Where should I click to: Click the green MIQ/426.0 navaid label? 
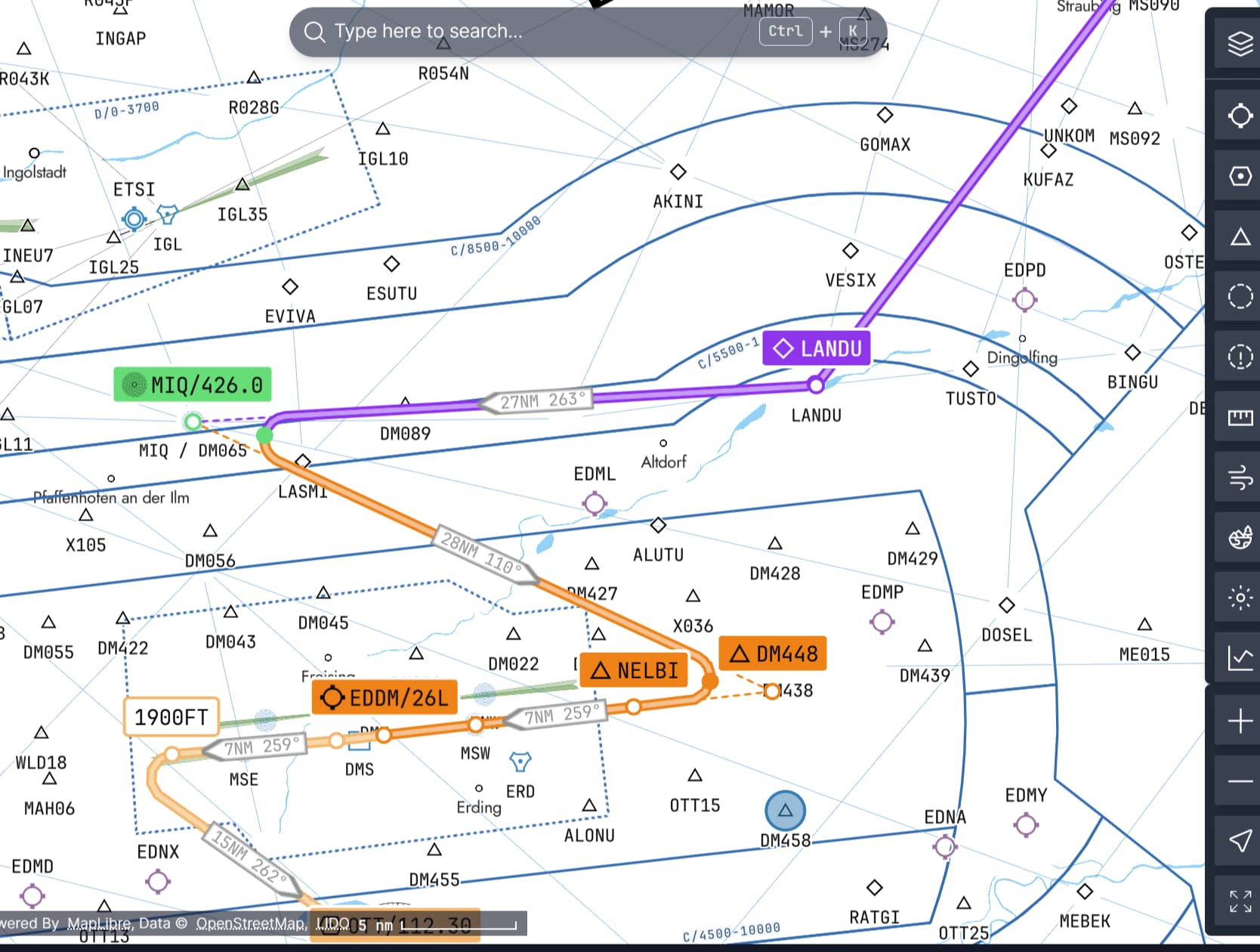pyautogui.click(x=193, y=385)
